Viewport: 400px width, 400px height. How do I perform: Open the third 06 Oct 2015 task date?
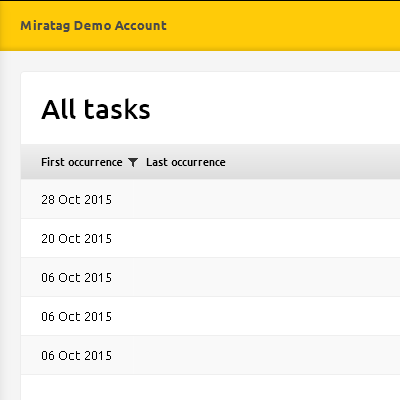pyautogui.click(x=76, y=356)
